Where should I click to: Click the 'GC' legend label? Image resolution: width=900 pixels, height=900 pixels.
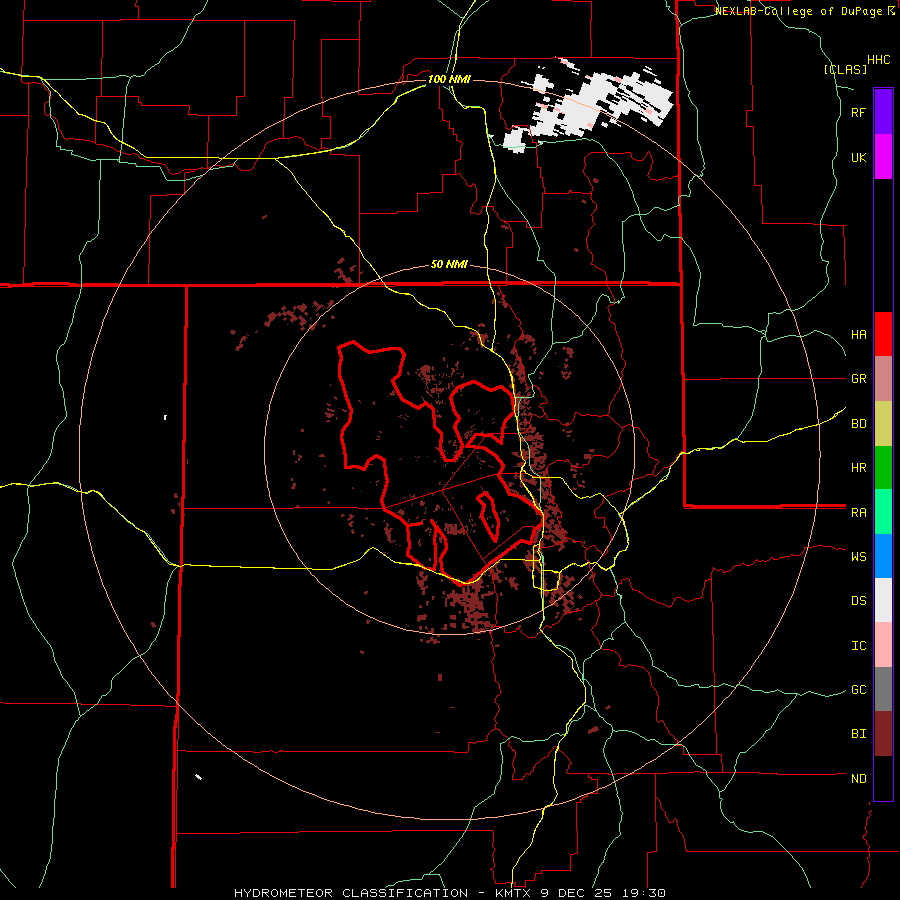click(858, 690)
